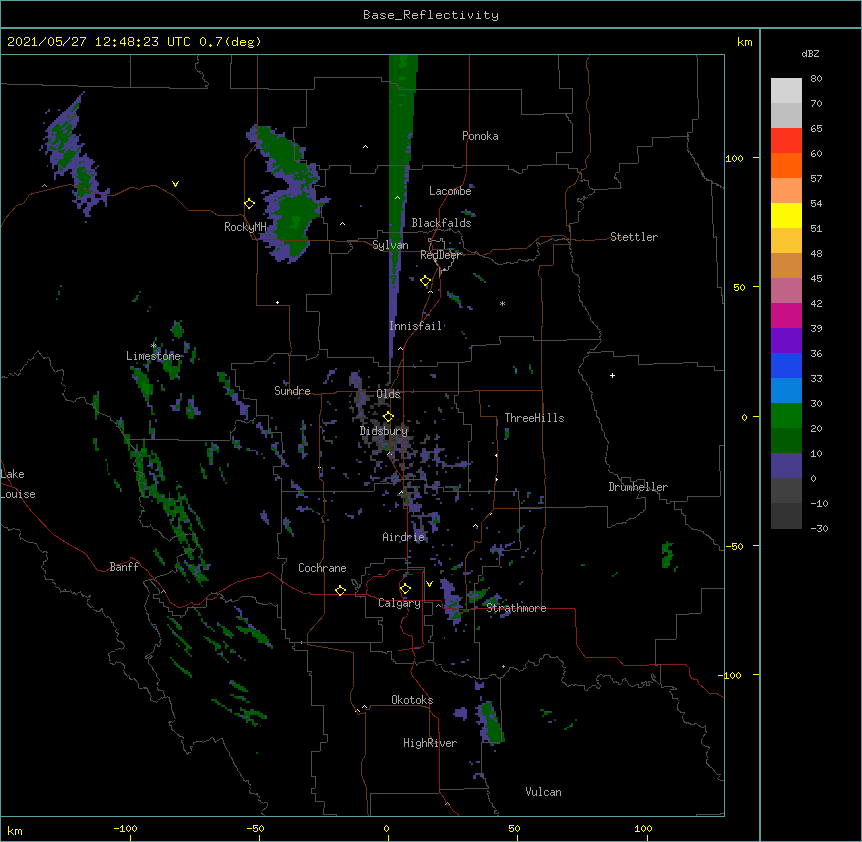The width and height of the screenshot is (862, 842).
Task: Click the 50 tick on bottom axis
Action: (x=514, y=828)
